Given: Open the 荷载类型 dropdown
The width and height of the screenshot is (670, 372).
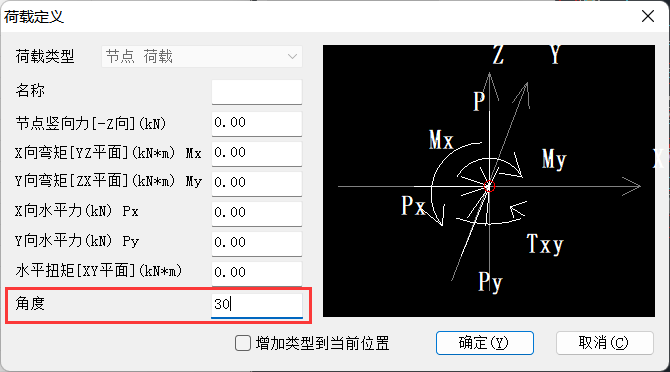Looking at the screenshot, I should [x=202, y=56].
